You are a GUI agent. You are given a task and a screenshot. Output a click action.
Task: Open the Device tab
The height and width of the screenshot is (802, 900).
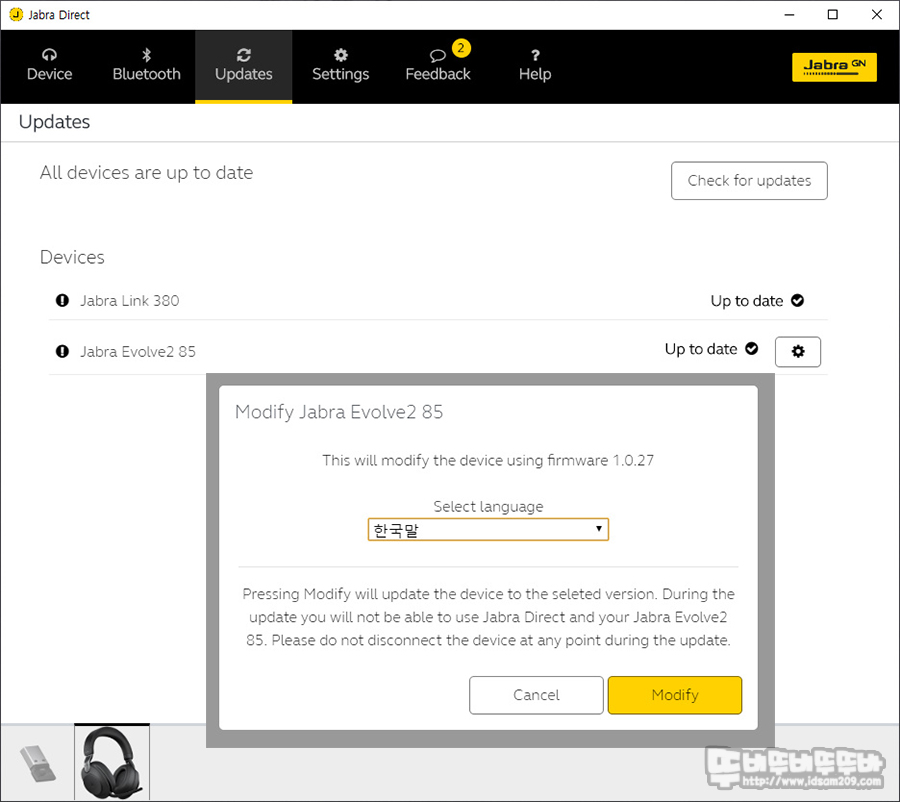[x=49, y=66]
